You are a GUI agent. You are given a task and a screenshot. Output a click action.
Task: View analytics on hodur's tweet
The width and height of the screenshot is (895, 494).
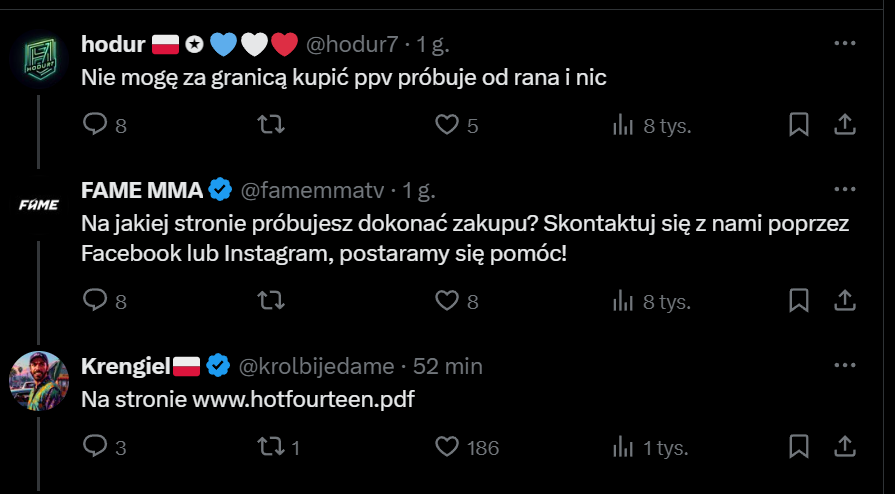click(623, 125)
